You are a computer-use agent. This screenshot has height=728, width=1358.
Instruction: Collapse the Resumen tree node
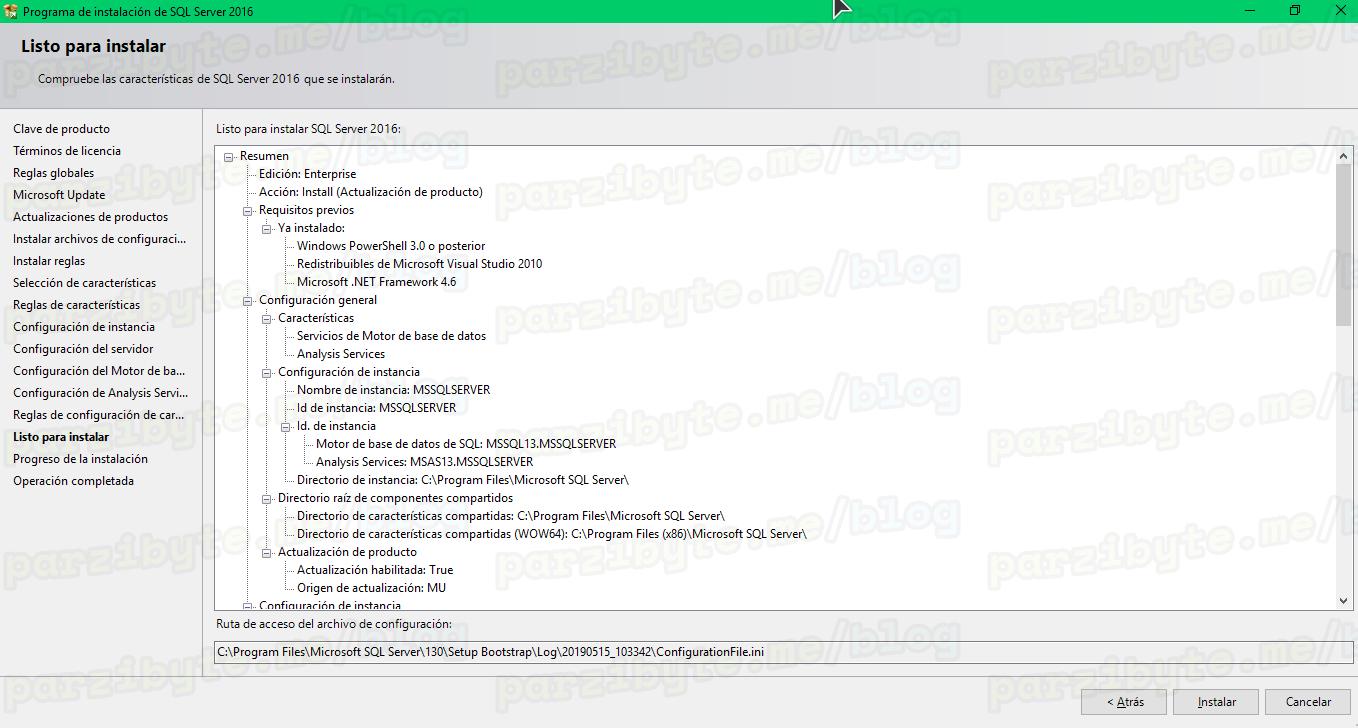pyautogui.click(x=229, y=156)
